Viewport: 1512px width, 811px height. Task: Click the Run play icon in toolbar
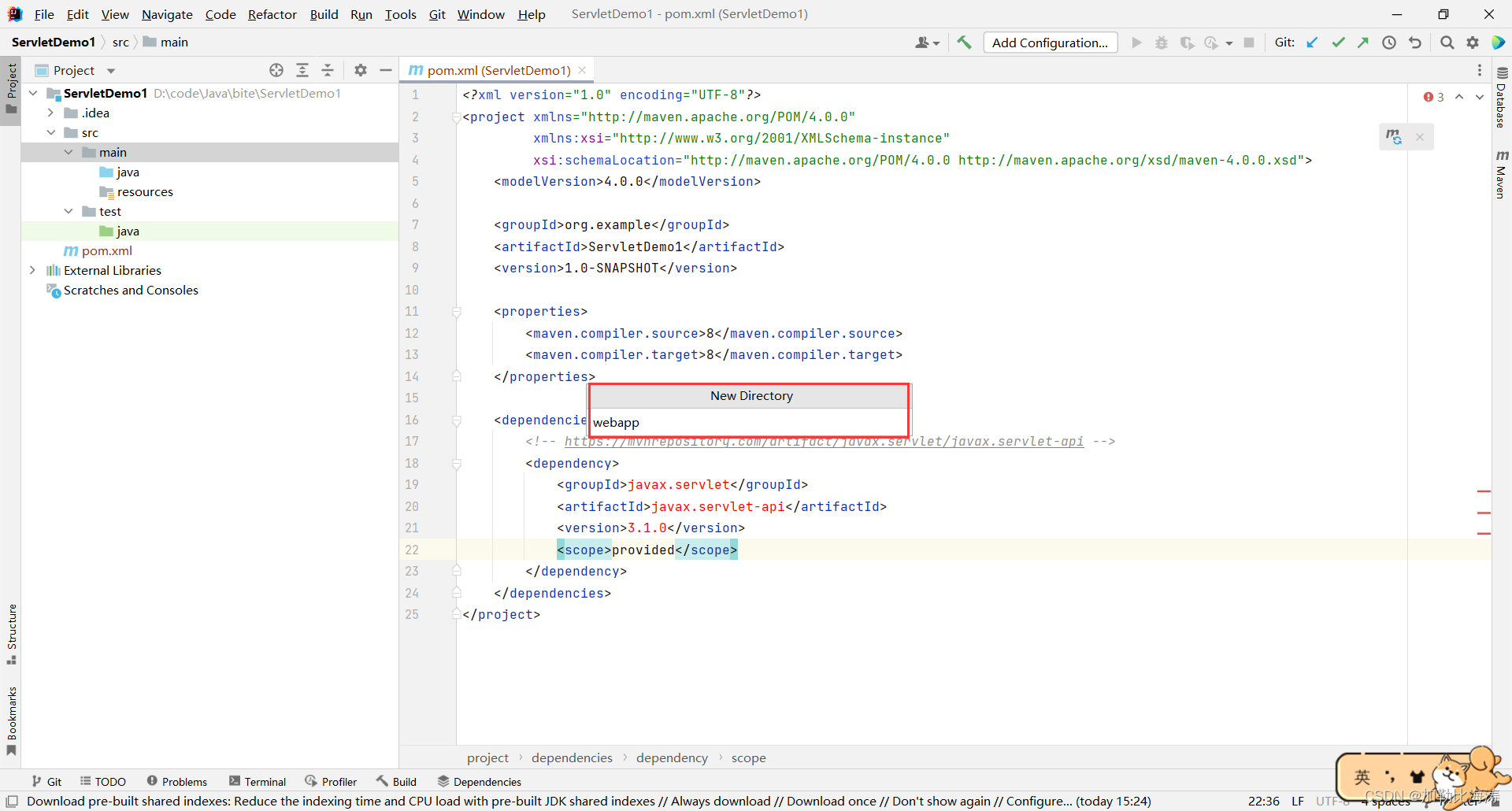click(x=1136, y=43)
